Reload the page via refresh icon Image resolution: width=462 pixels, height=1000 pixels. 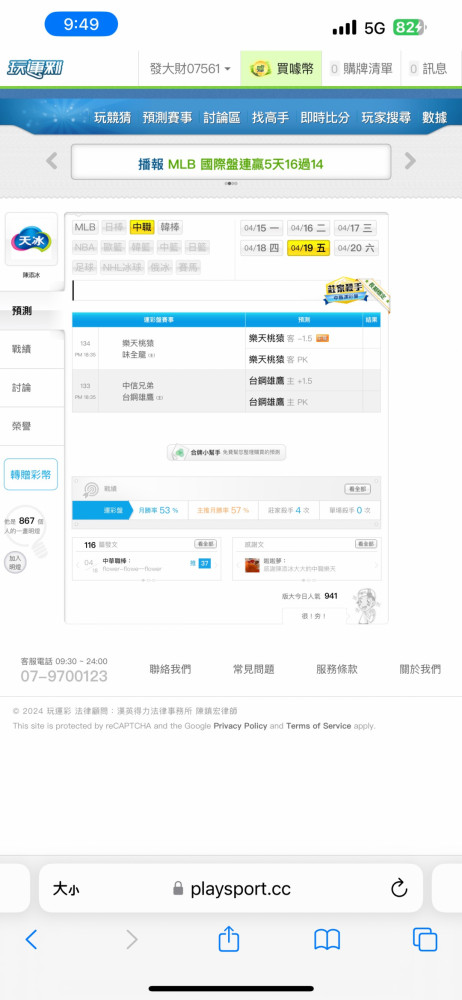[x=399, y=888]
